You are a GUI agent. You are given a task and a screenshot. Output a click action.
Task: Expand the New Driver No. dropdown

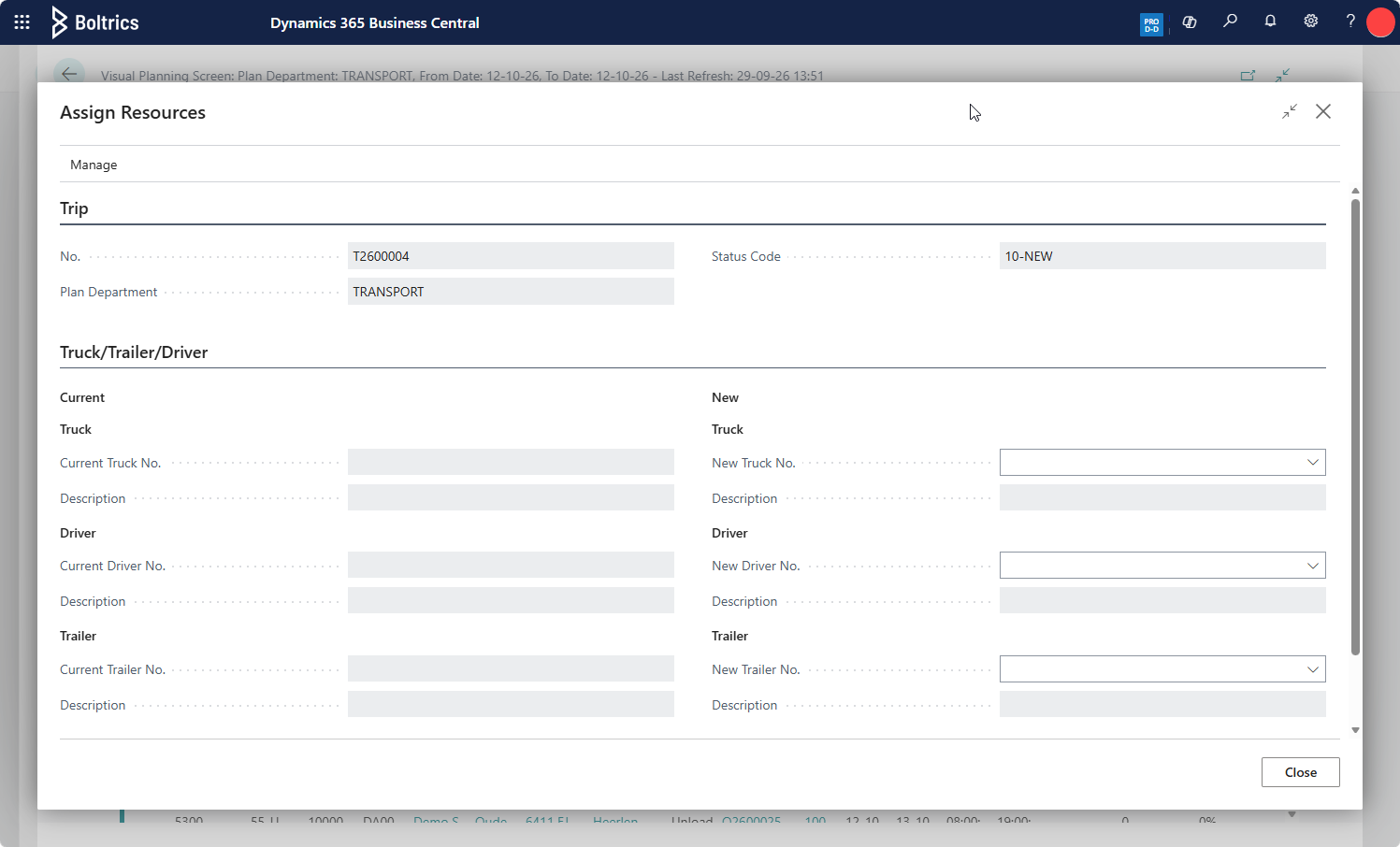pos(1313,566)
